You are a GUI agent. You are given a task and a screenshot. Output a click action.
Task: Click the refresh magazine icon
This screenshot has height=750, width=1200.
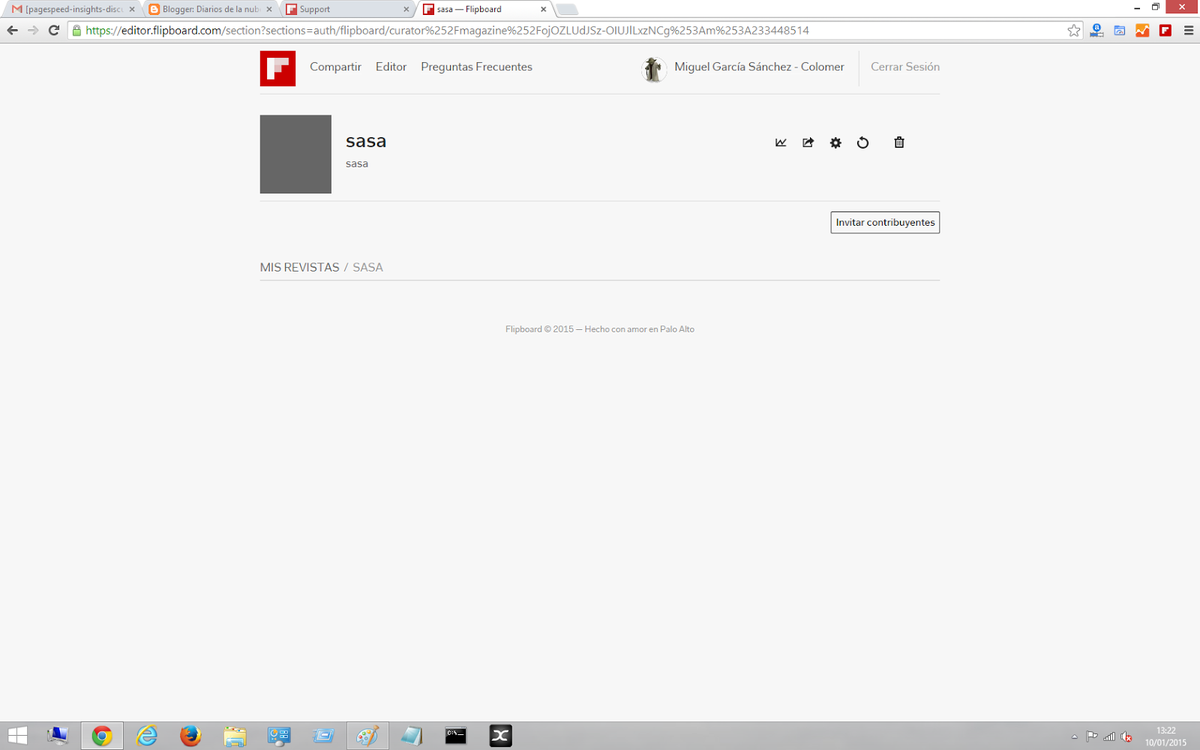coord(863,143)
